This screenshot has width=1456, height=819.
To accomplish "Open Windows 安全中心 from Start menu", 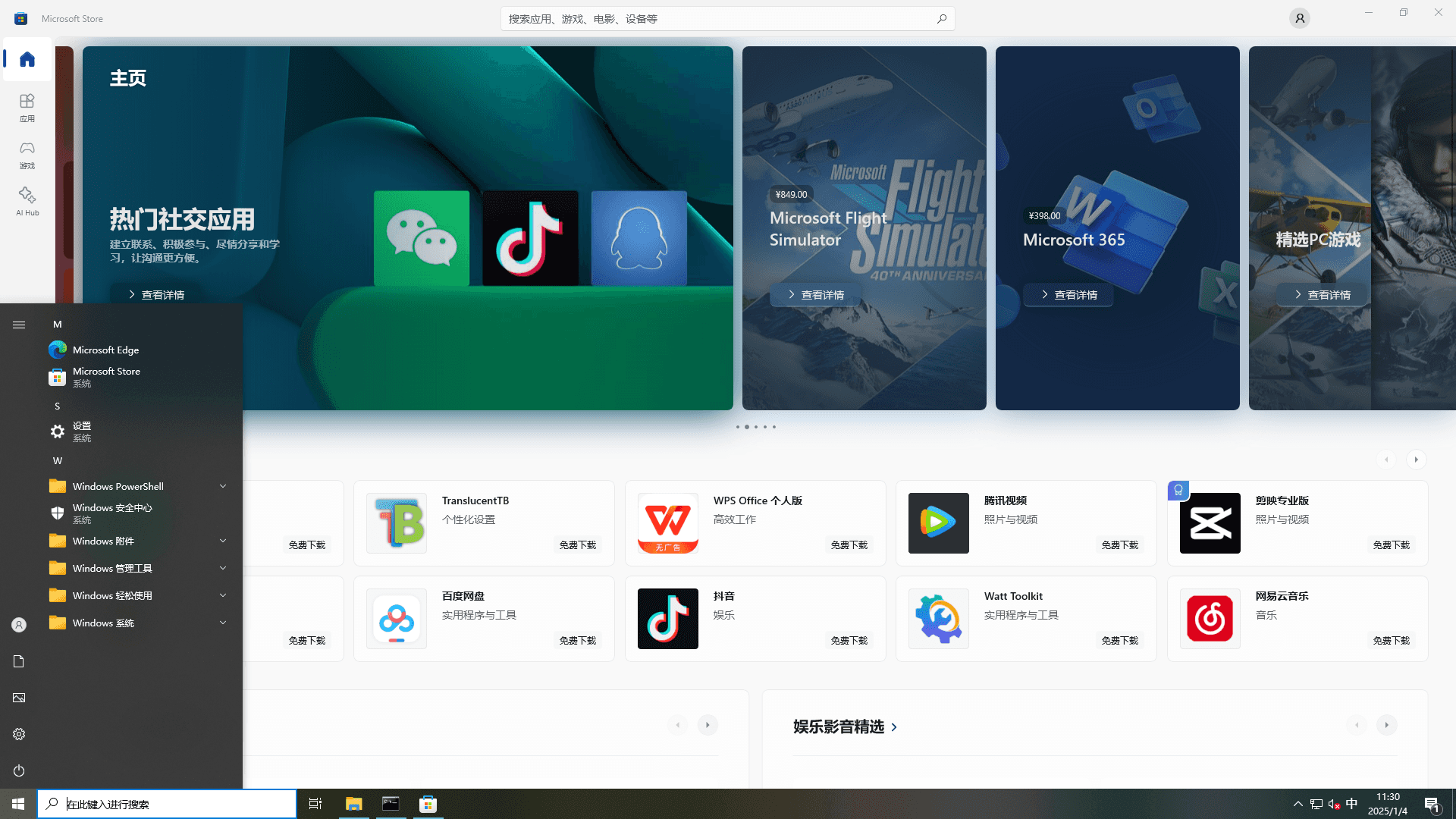I will (140, 513).
